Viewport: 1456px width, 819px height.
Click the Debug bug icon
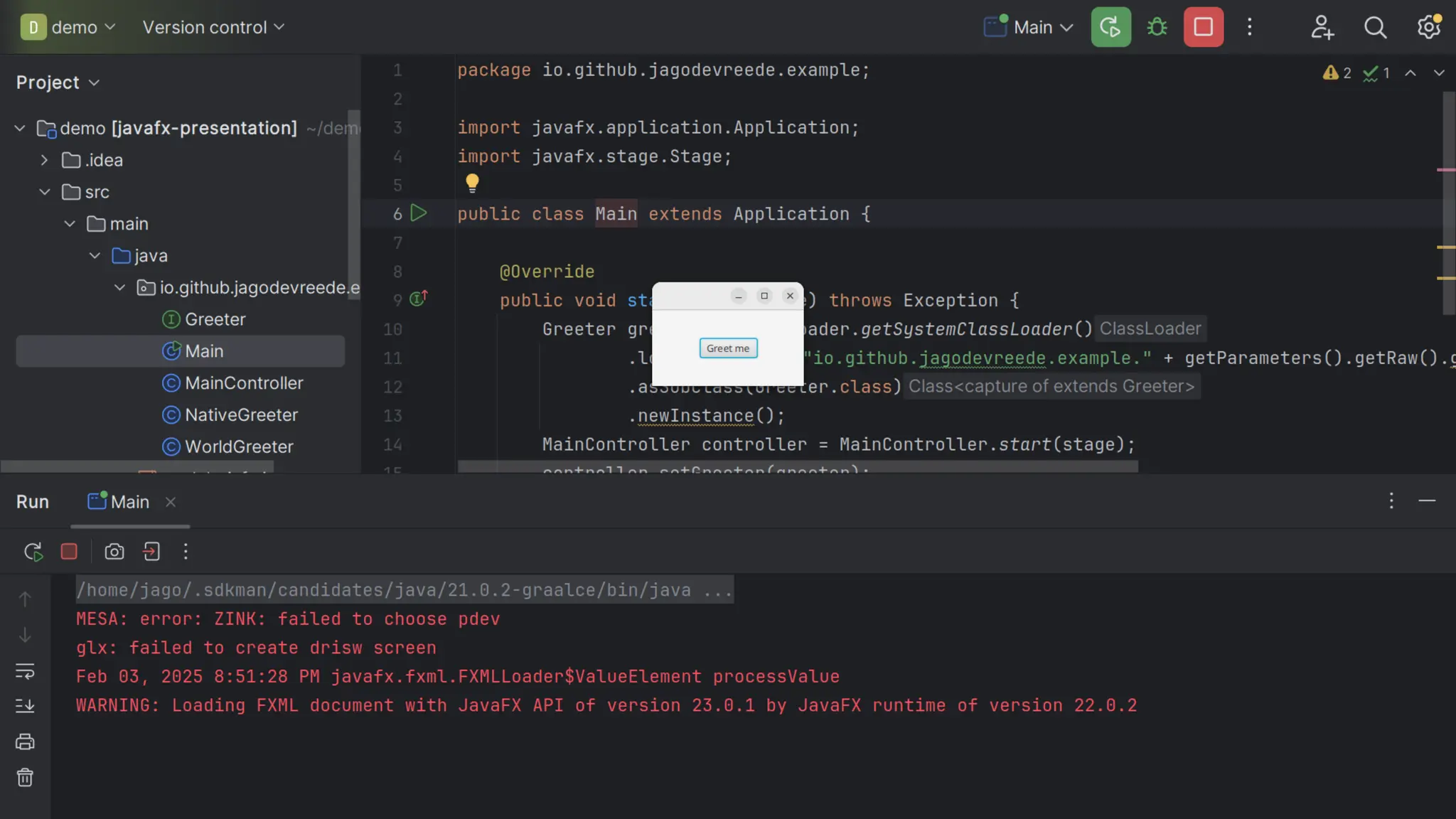tap(1157, 27)
